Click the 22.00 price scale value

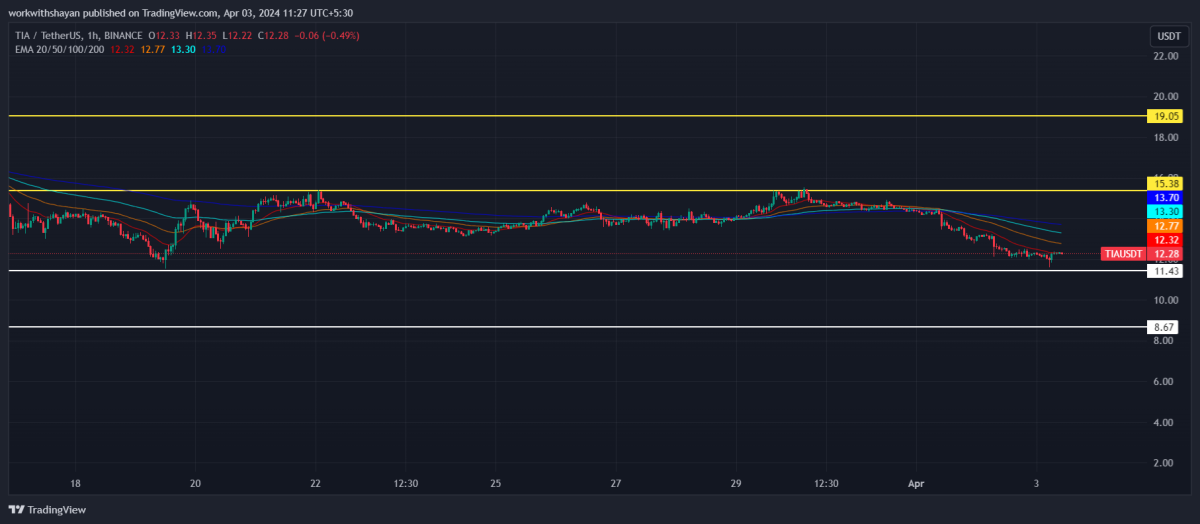[1165, 56]
